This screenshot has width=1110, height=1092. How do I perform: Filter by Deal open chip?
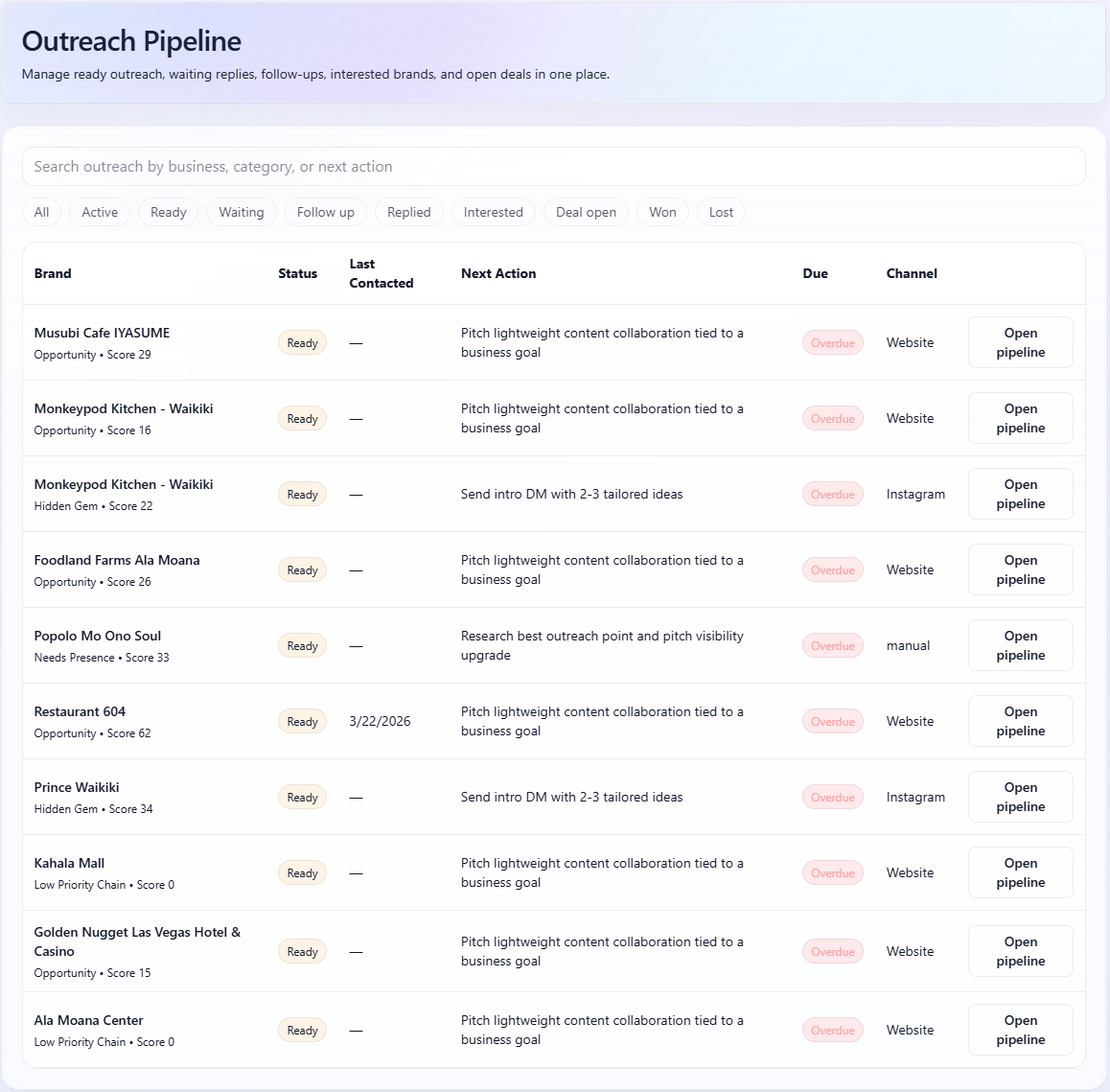586,213
